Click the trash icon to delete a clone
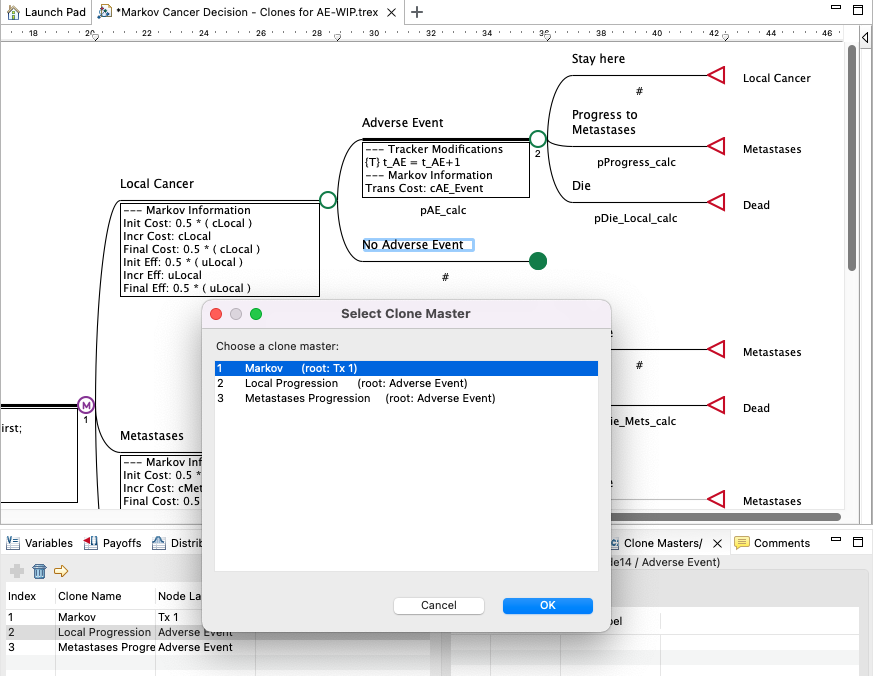877x676 pixels. click(x=39, y=571)
